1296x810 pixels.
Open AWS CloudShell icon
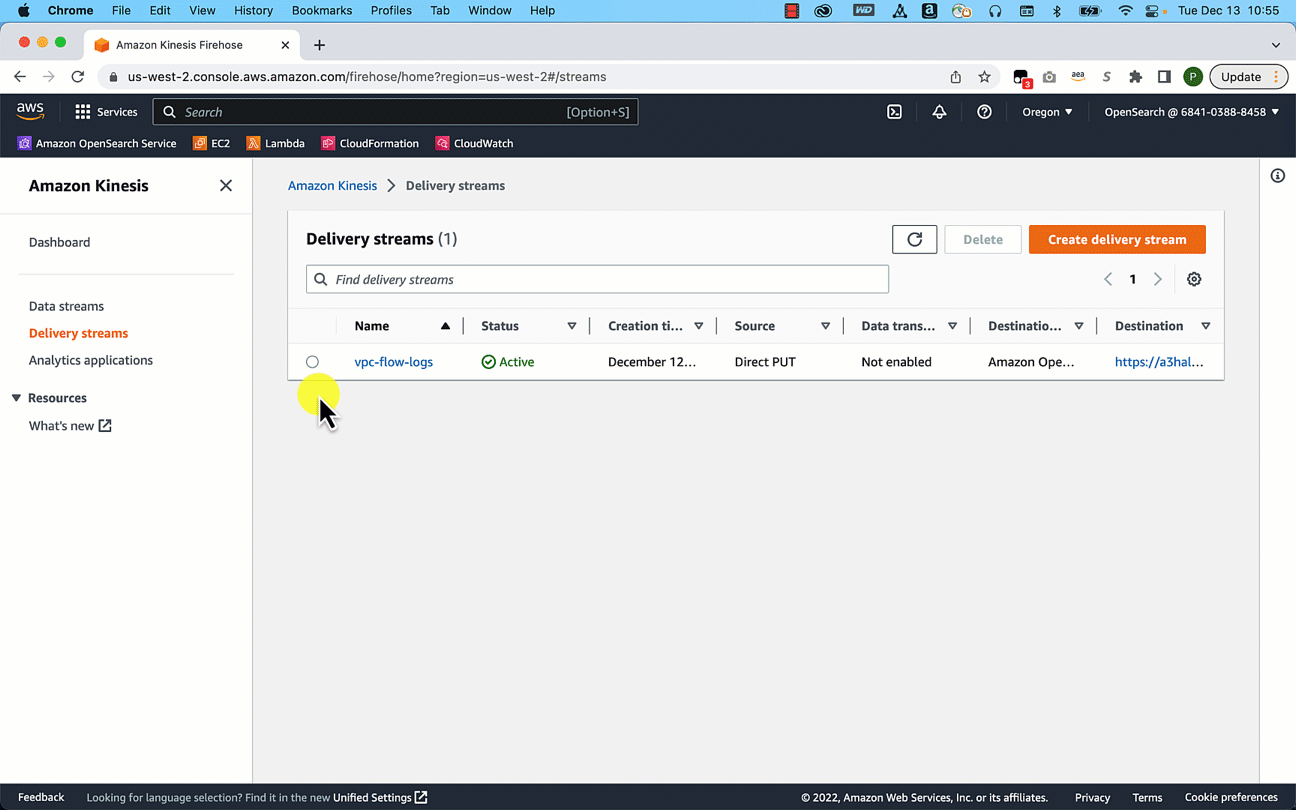point(895,112)
